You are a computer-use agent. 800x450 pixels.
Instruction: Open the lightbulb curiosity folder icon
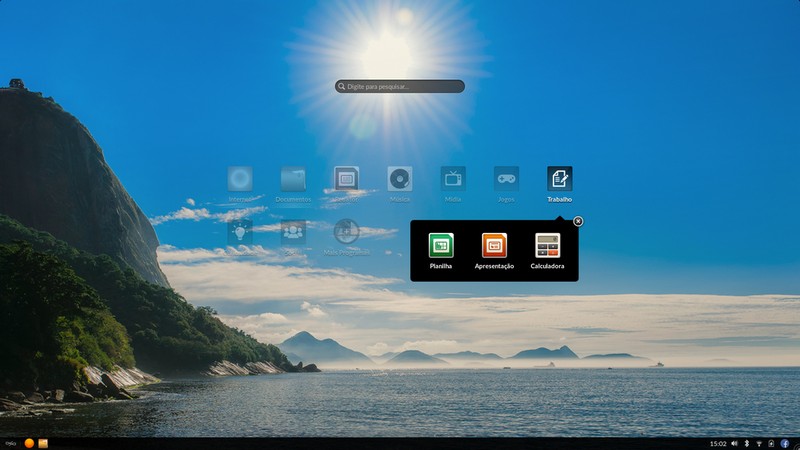tap(239, 232)
